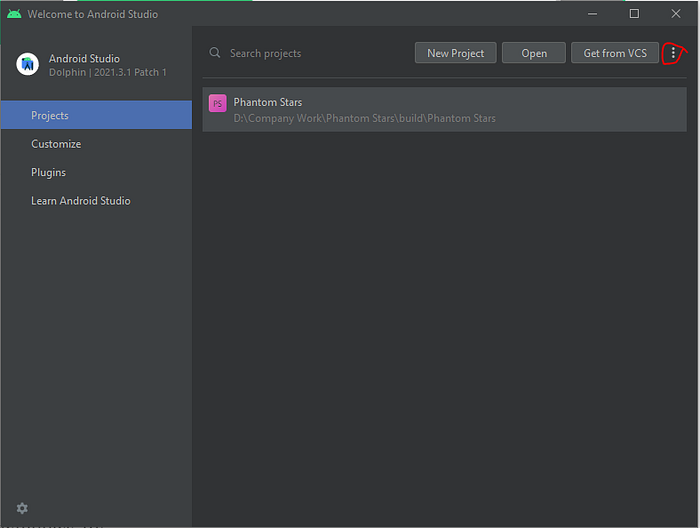700x528 pixels.
Task: Click the search magnifier icon
Action: pyautogui.click(x=215, y=53)
